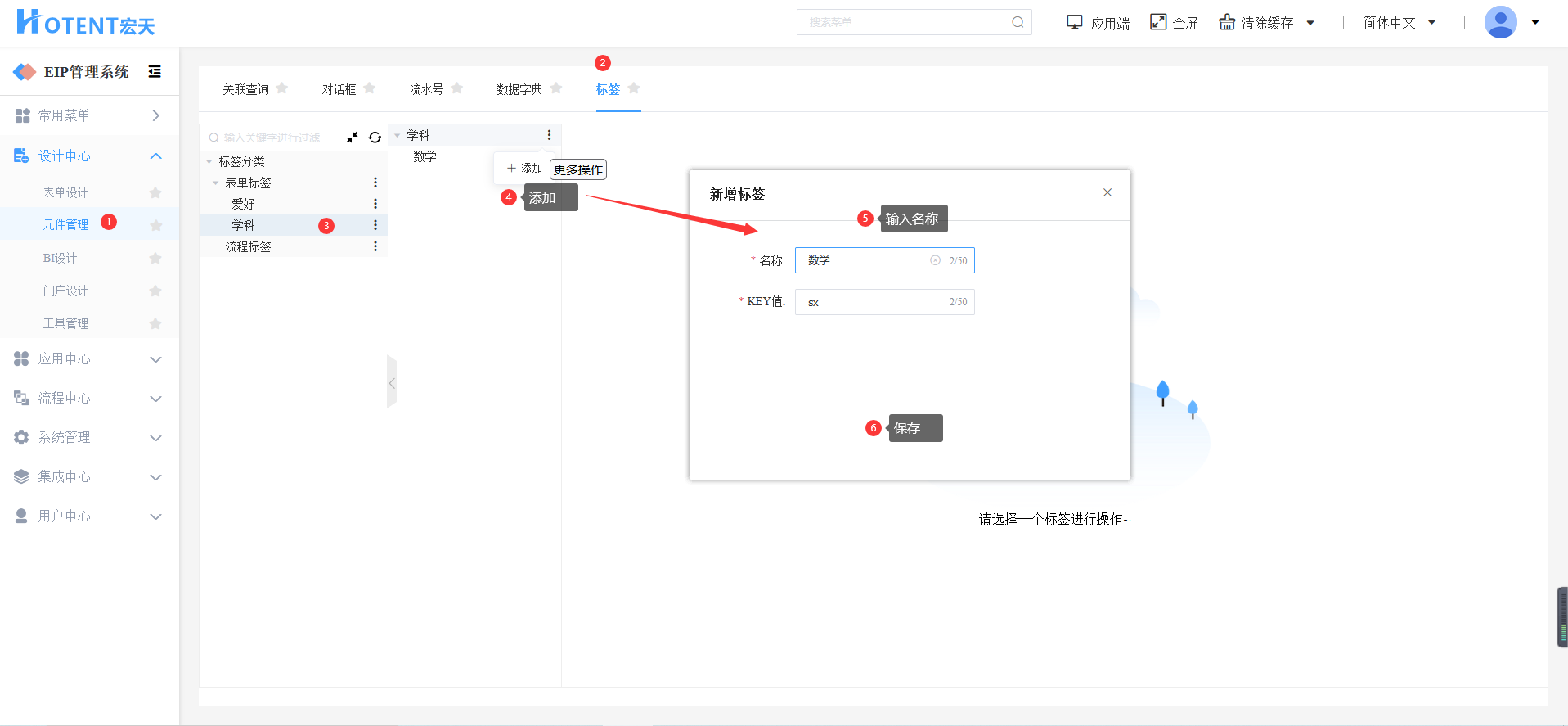1568x726 pixels.
Task: Click the 添加 button in popup
Action: pyautogui.click(x=524, y=169)
